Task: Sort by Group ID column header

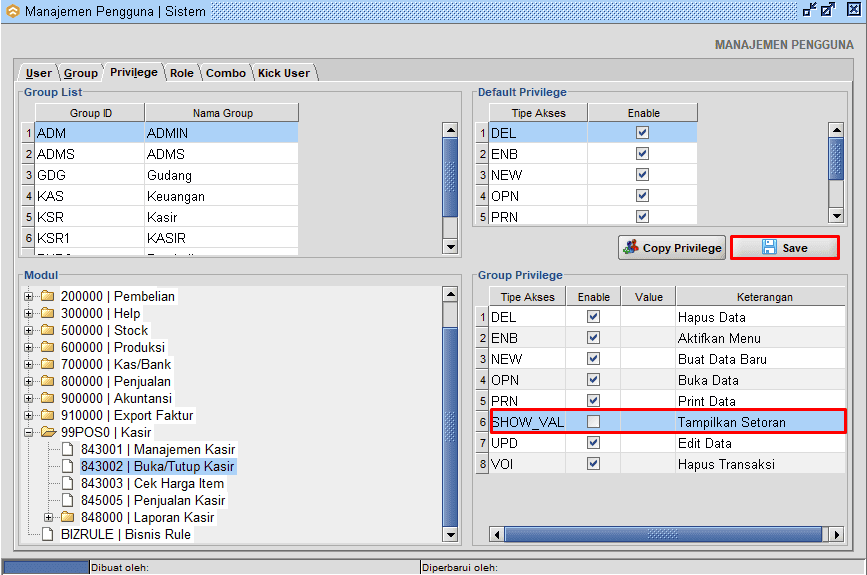Action: point(90,113)
